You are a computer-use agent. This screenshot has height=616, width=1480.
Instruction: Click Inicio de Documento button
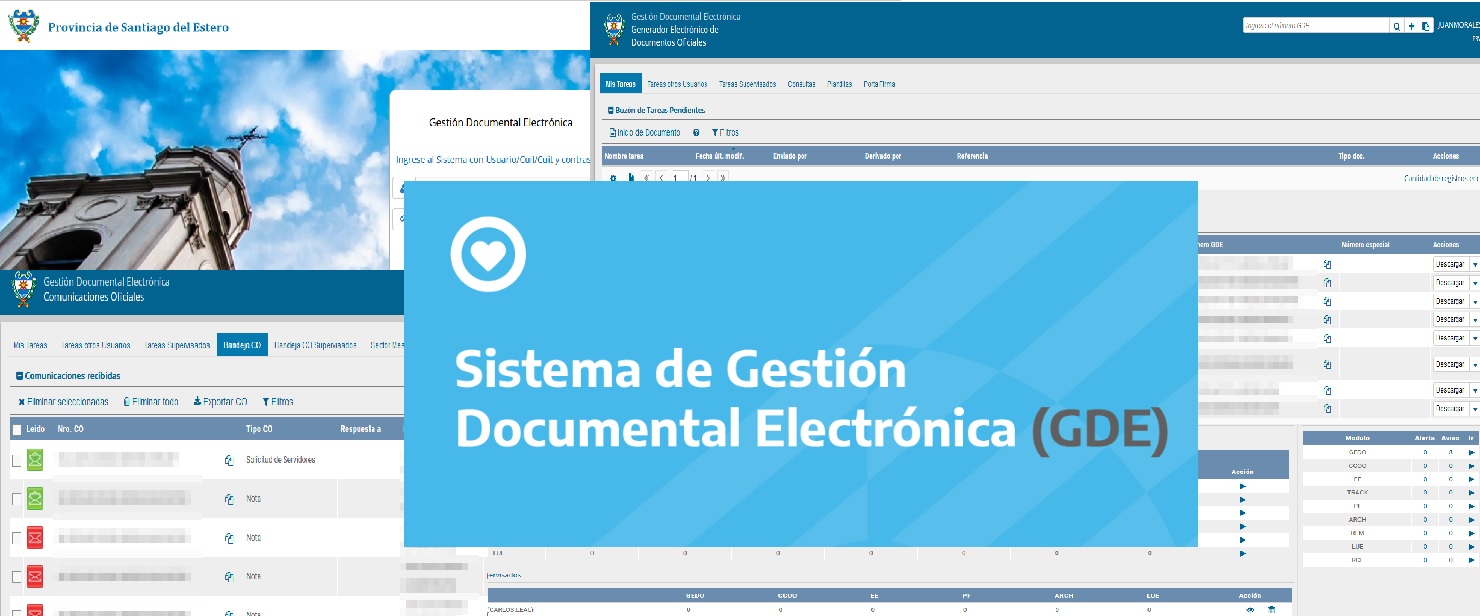pos(645,132)
